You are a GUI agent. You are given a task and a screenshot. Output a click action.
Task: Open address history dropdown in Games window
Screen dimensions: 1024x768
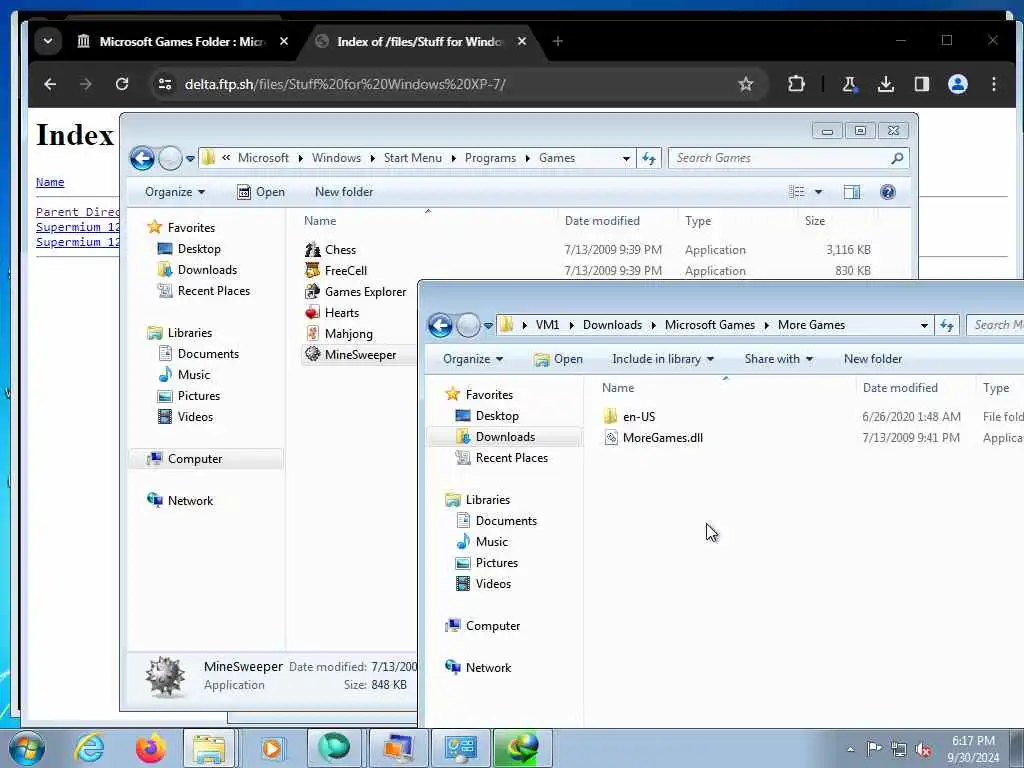pyautogui.click(x=626, y=158)
